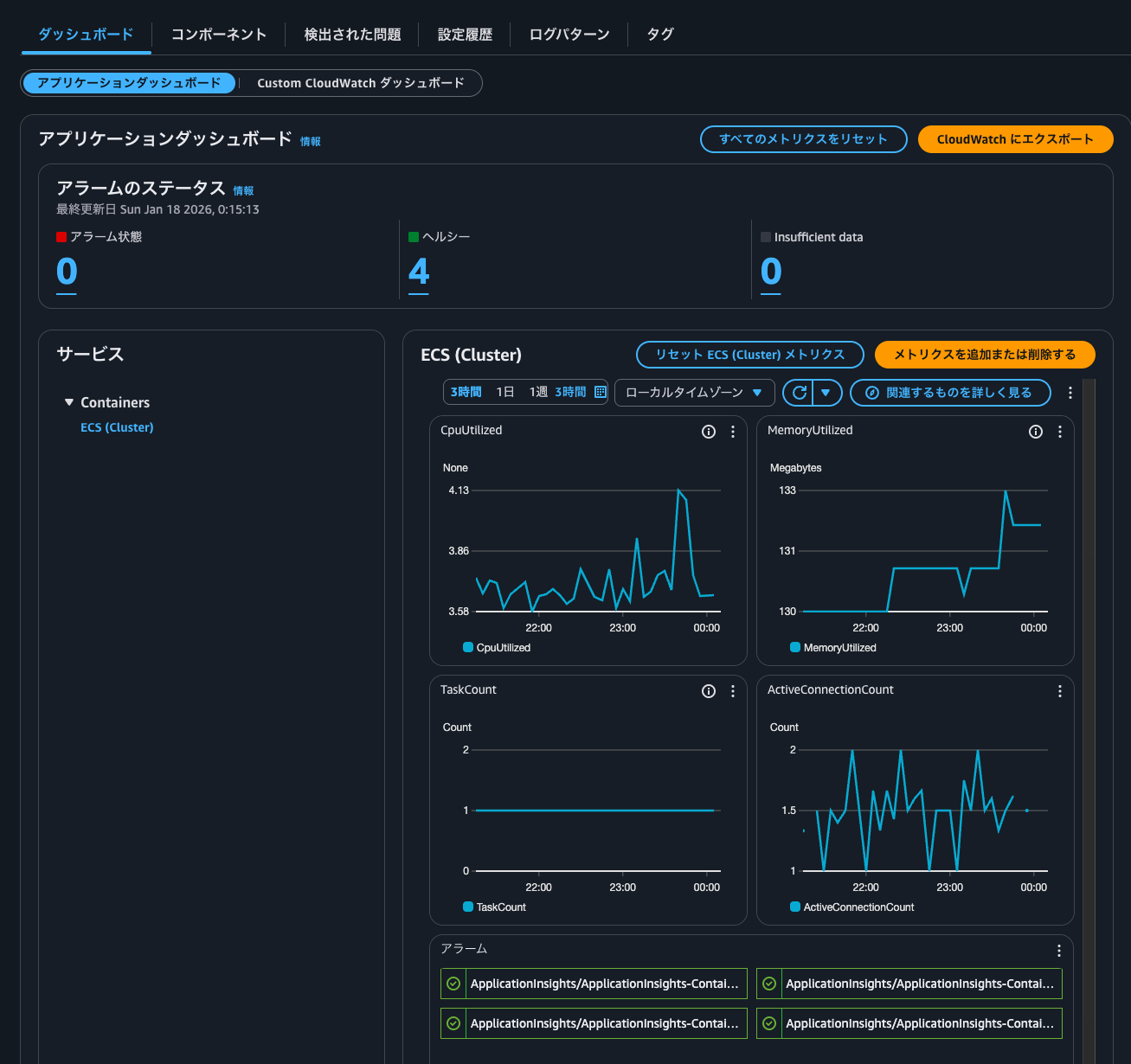Open the ログパターン tab
The width and height of the screenshot is (1131, 1064).
[569, 35]
